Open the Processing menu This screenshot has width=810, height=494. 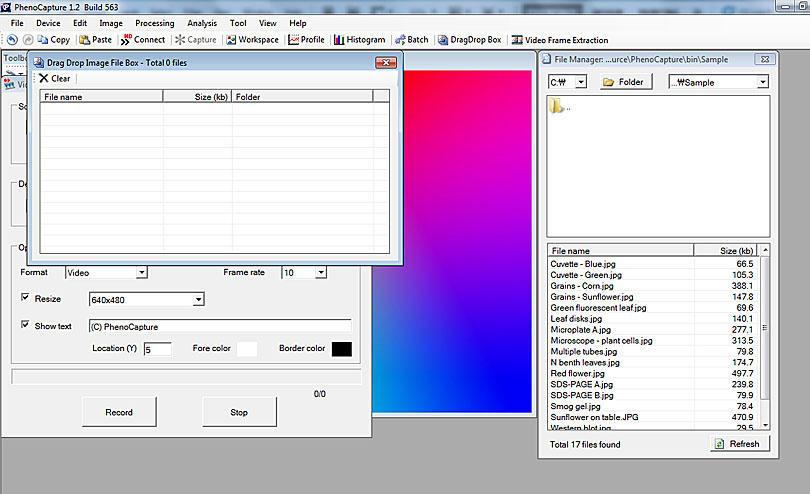pyautogui.click(x=154, y=23)
